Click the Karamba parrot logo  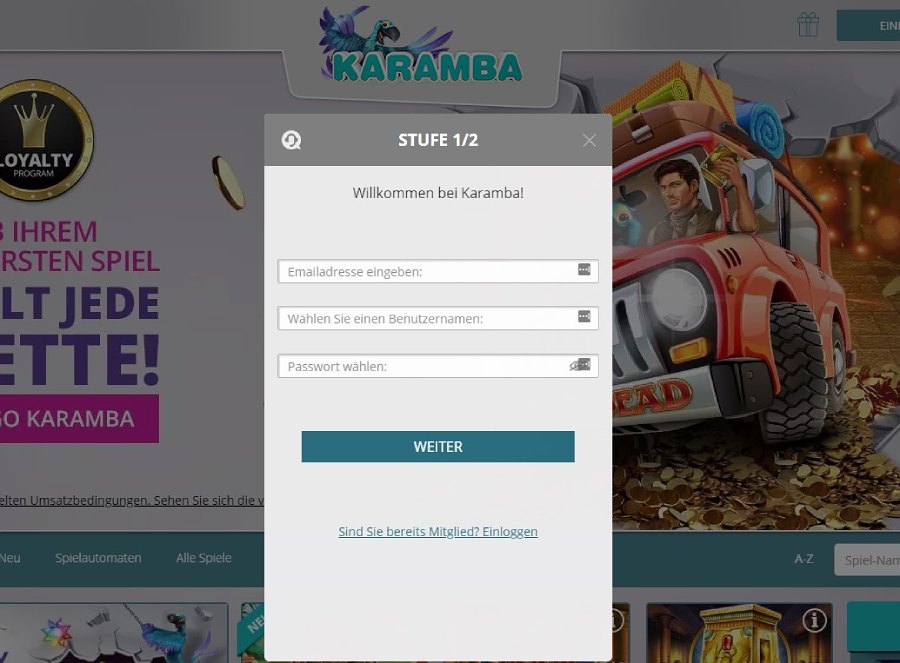[420, 46]
